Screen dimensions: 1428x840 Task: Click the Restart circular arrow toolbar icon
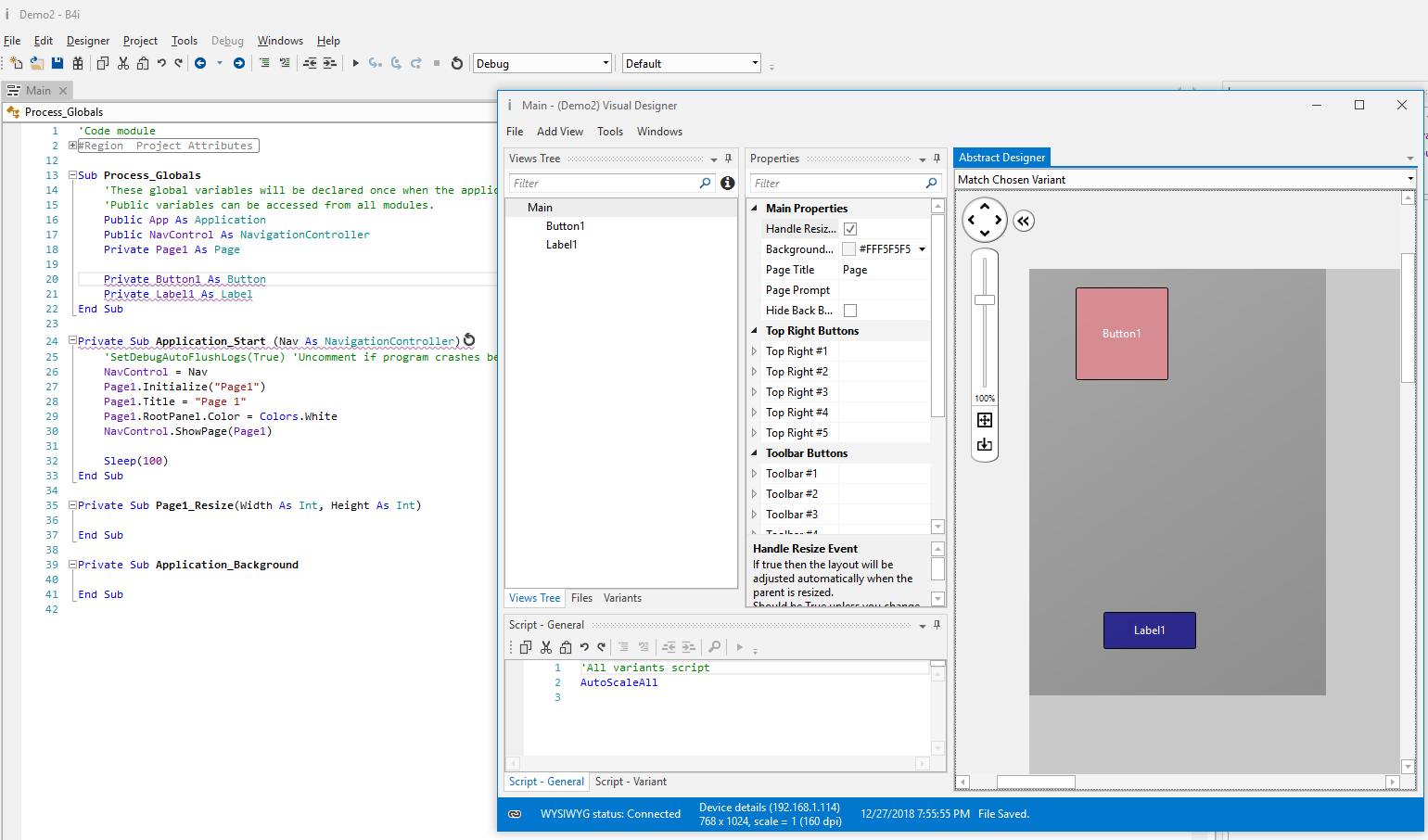tap(456, 63)
